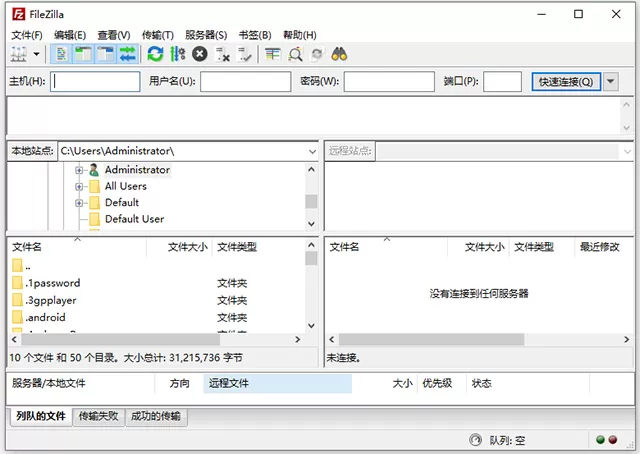Click the FileZilla title bar logo

18,14
